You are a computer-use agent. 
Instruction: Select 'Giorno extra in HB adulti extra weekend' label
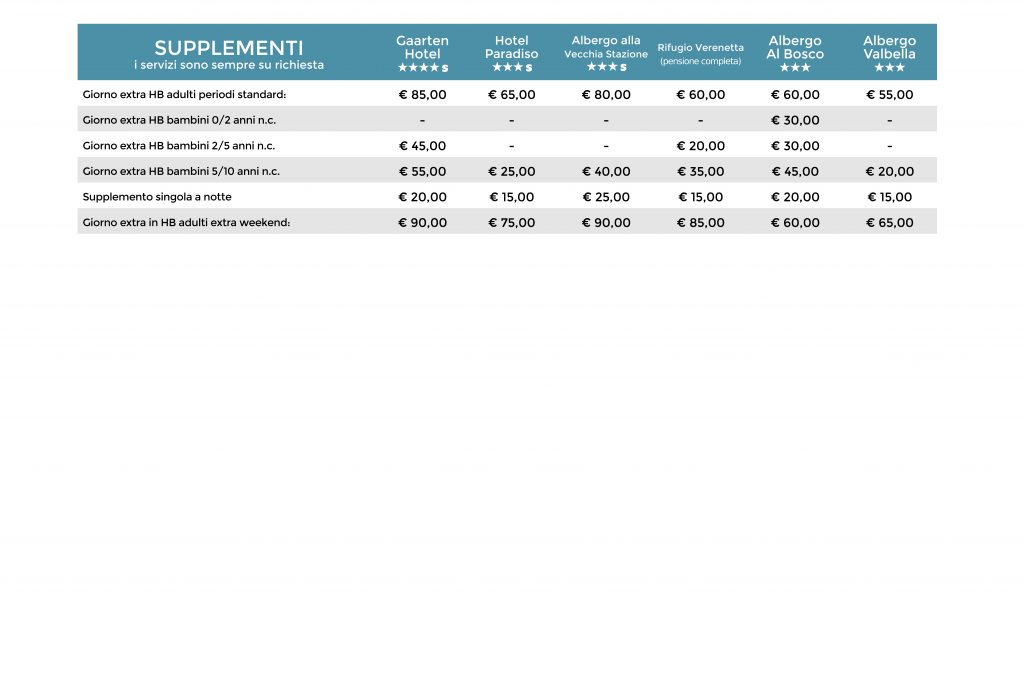coord(186,223)
